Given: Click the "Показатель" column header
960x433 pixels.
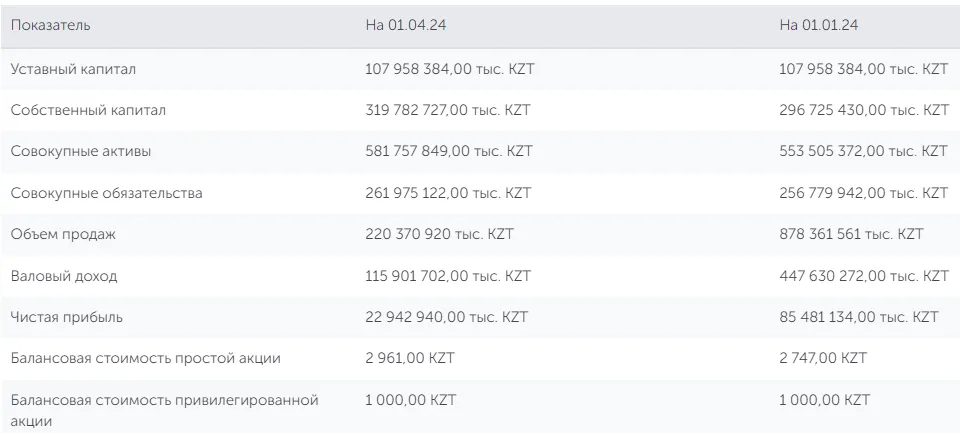Looking at the screenshot, I should pos(50,25).
